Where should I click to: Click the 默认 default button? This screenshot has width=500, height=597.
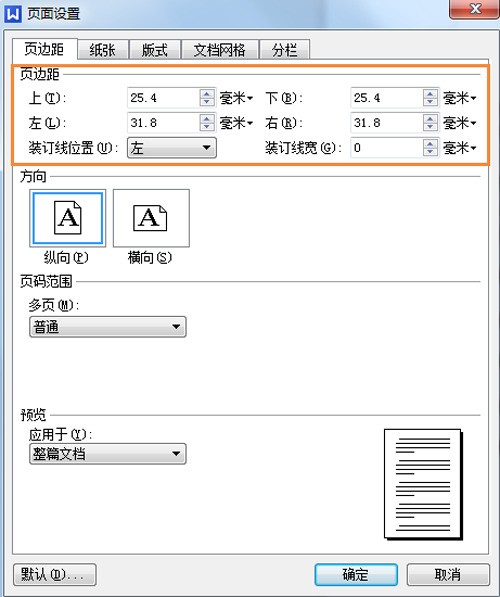pyautogui.click(x=54, y=575)
